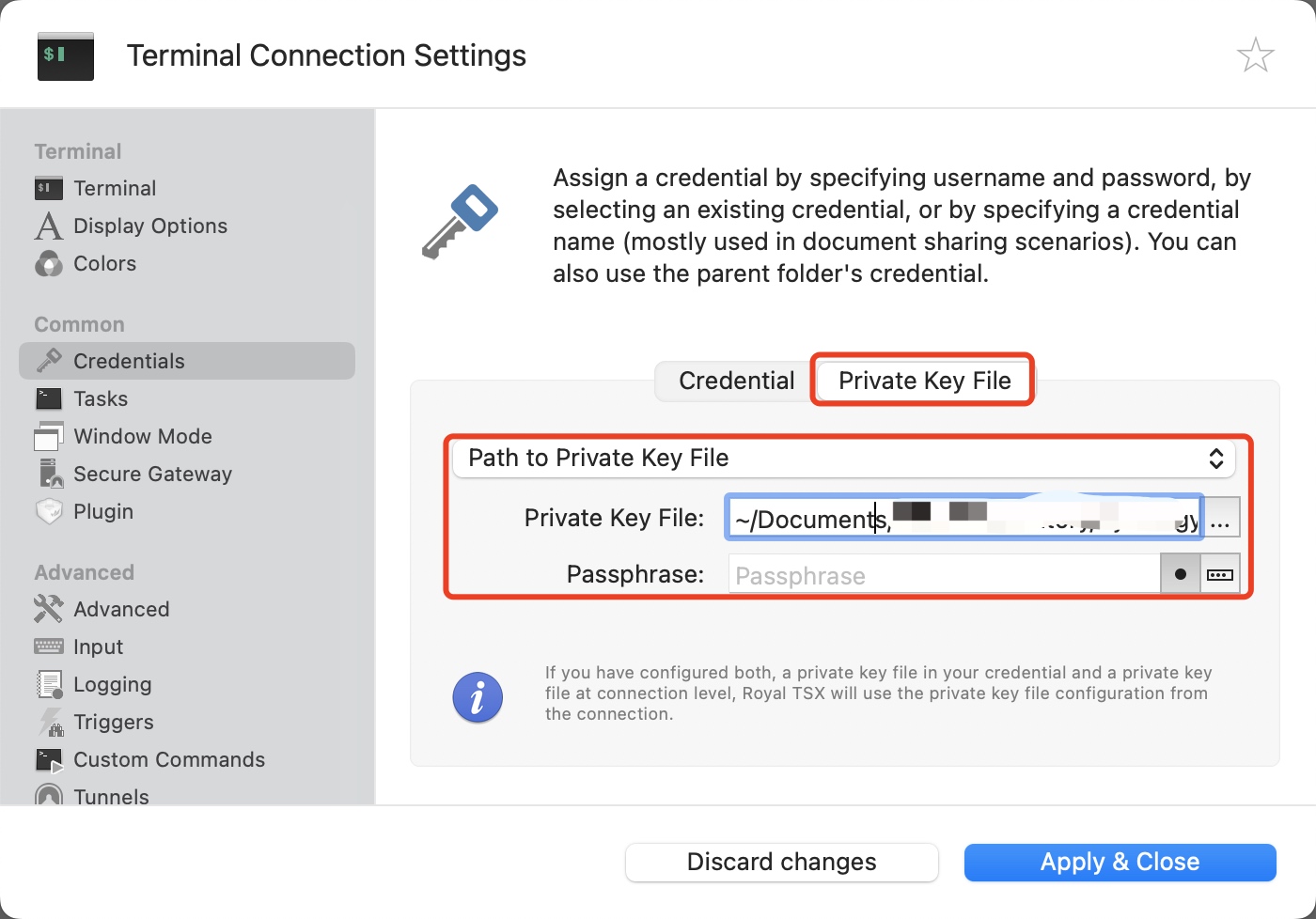This screenshot has height=919, width=1316.
Task: Switch to the Credential tab
Action: click(x=736, y=381)
